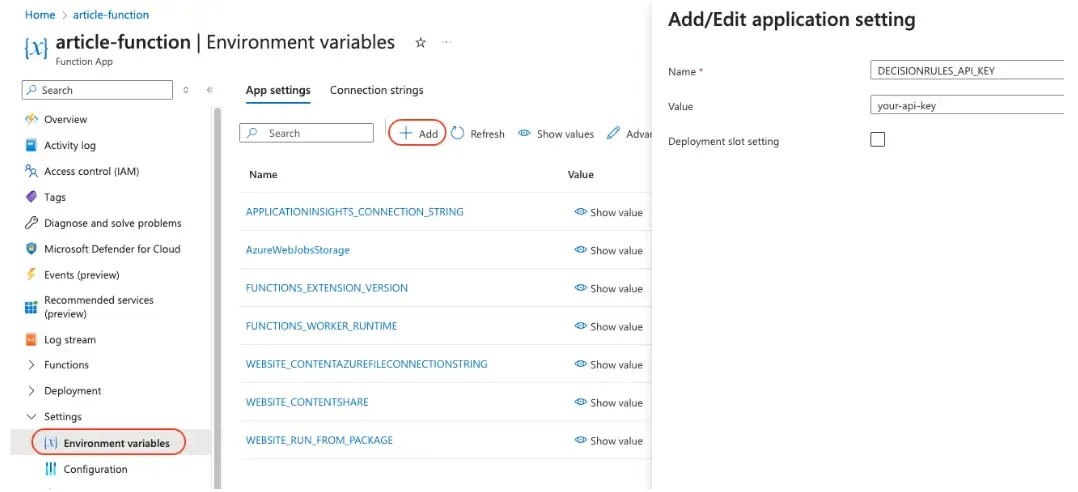Image resolution: width=1078 pixels, height=492 pixels.
Task: Focus the app settings Search field
Action: point(307,133)
